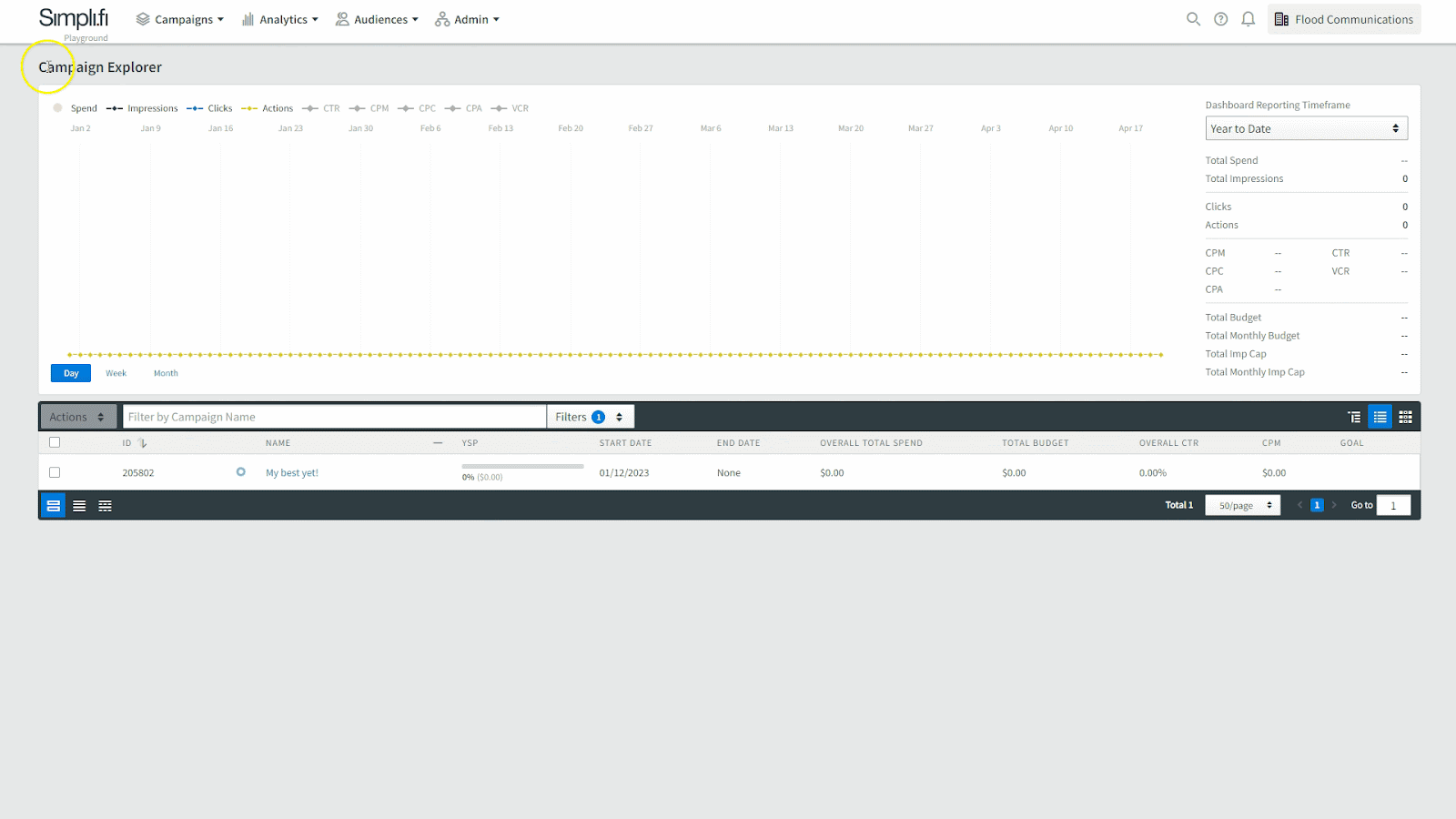Open the Campaigns menu
This screenshot has height=819, width=1456.
[179, 19]
